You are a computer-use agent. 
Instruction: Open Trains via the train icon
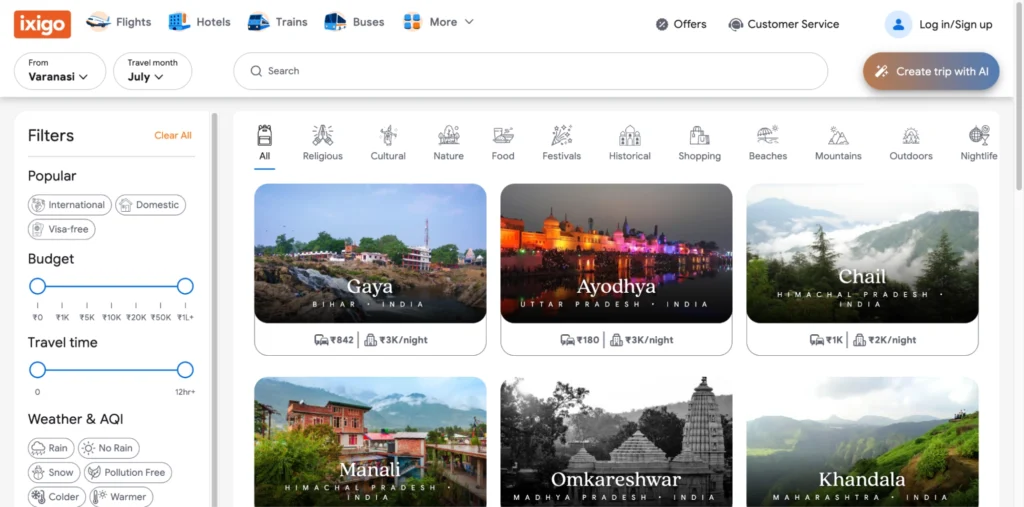pos(259,22)
